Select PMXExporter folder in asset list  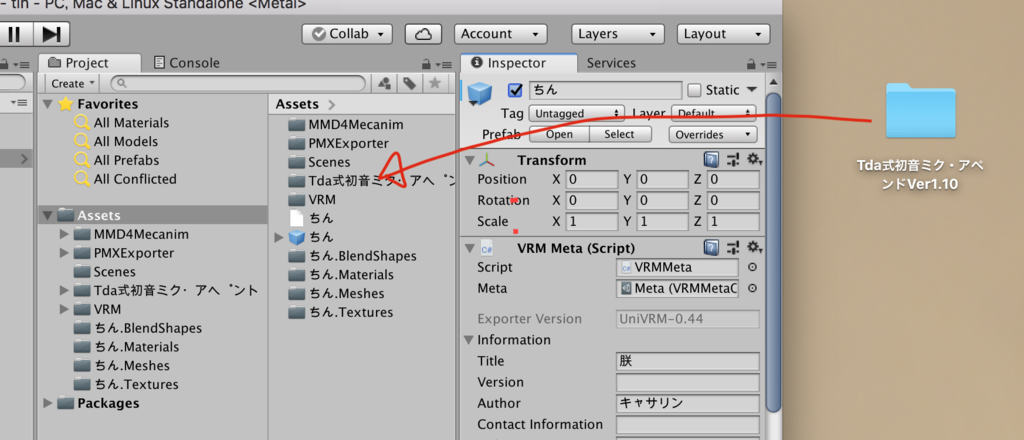(339, 144)
